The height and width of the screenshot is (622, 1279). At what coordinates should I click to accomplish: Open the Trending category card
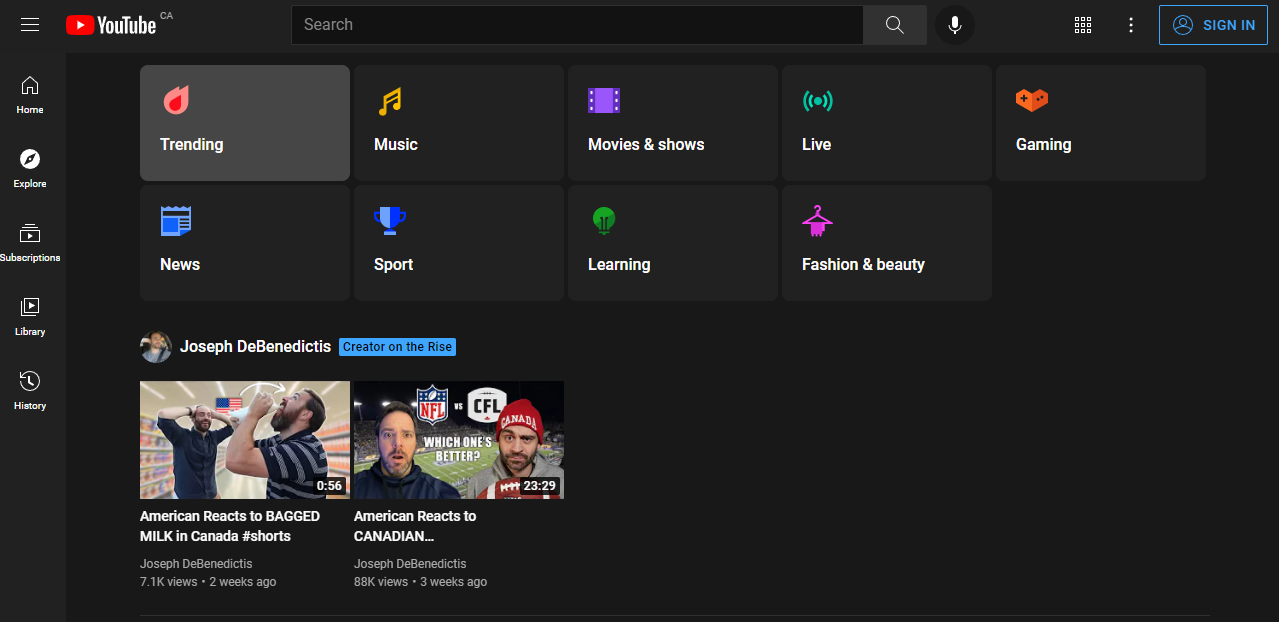(245, 123)
